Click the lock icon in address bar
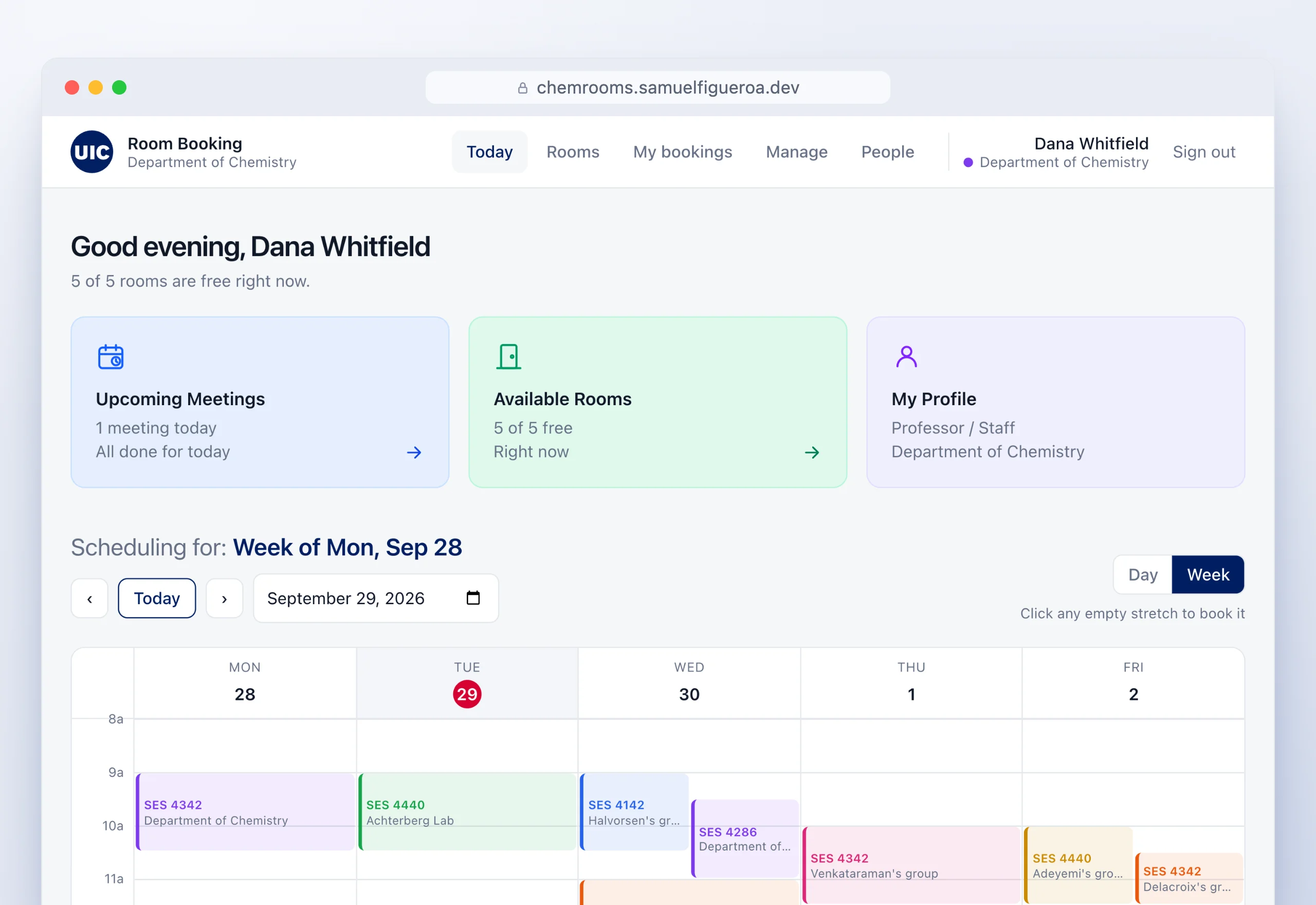The image size is (1316, 905). point(523,88)
